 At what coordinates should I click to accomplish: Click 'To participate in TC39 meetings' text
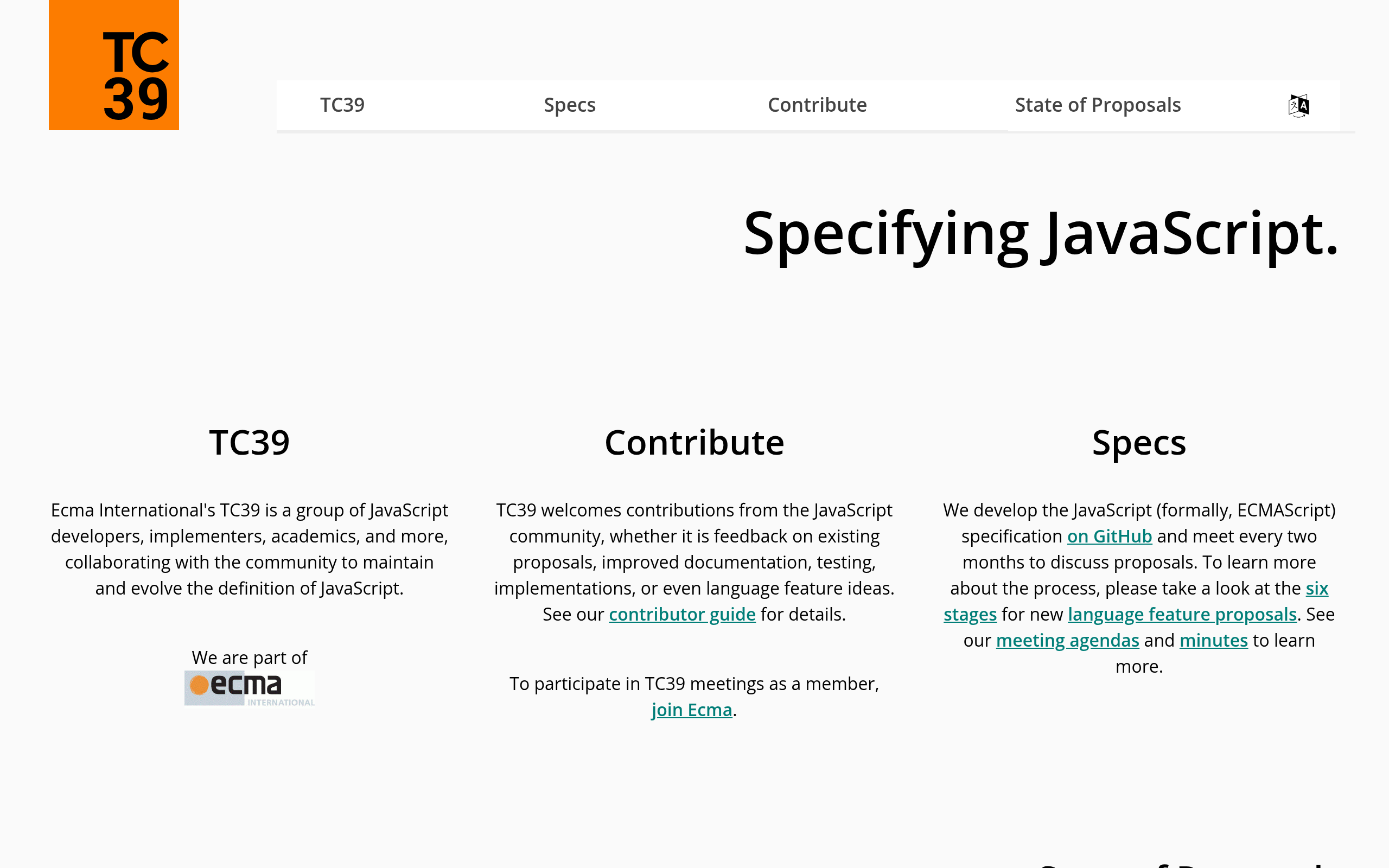click(694, 684)
